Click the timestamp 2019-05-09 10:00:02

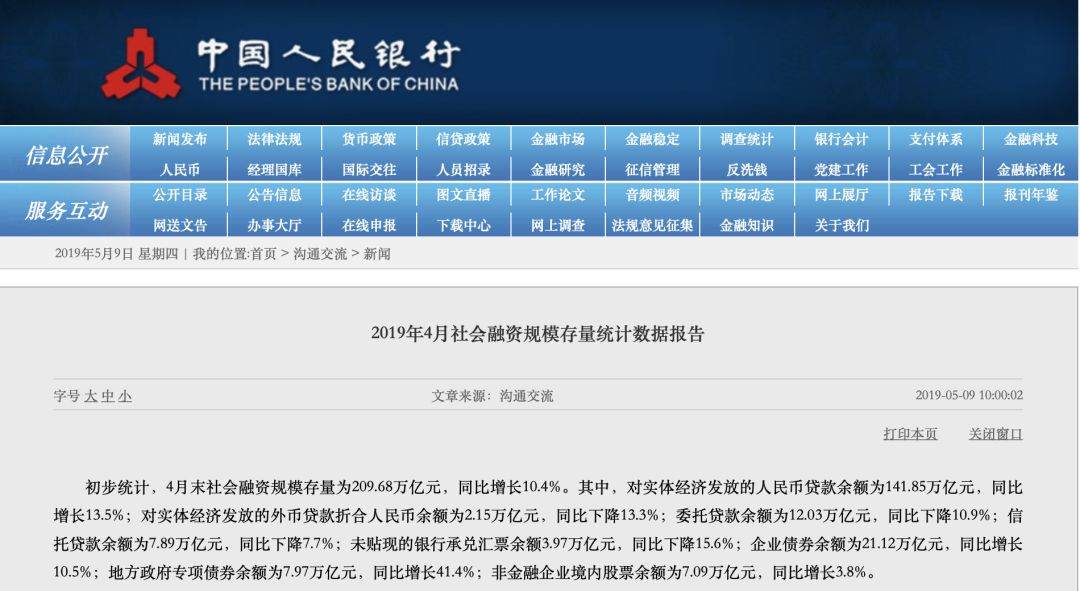point(969,395)
